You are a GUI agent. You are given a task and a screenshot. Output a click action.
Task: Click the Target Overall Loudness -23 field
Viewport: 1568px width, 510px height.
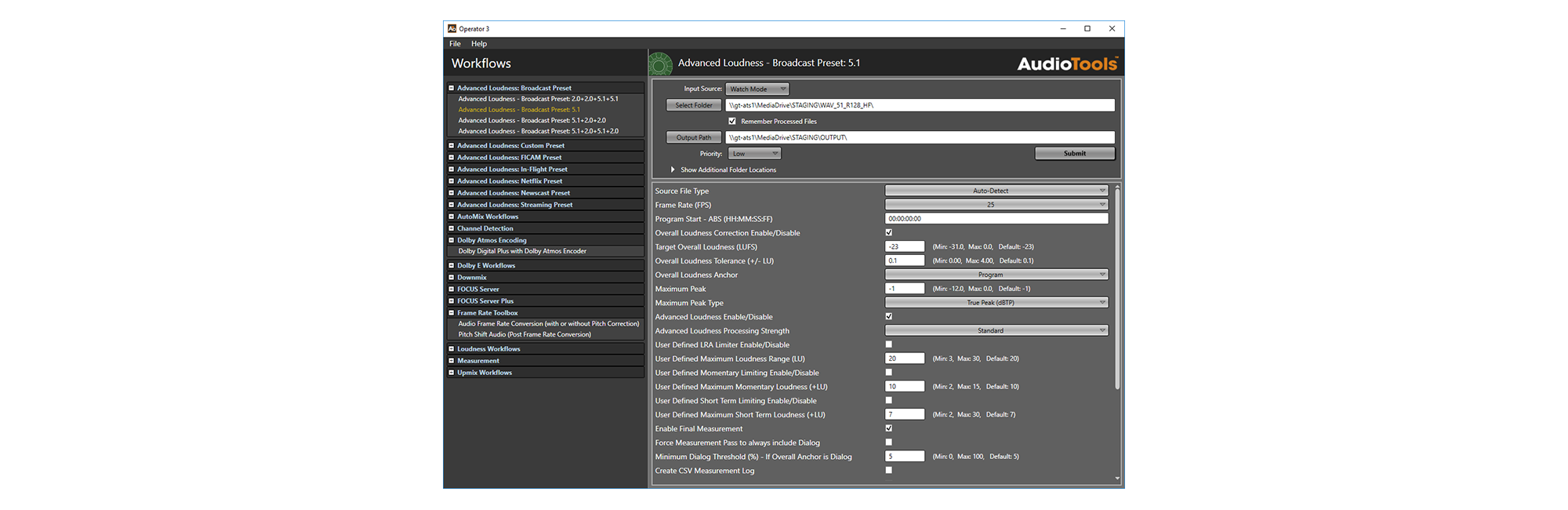point(905,246)
